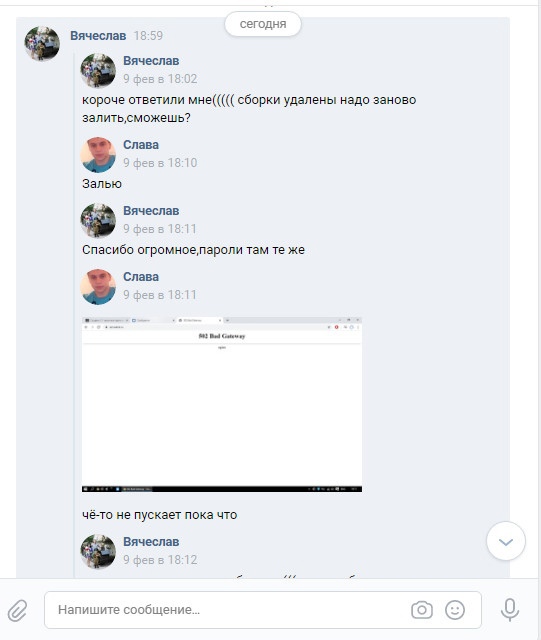Open the camera photo icon in message field
Image resolution: width=541 pixels, height=640 pixels.
point(422,610)
